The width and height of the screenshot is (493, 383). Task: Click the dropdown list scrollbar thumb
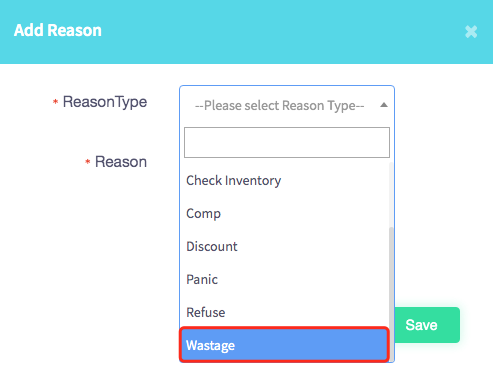click(391, 294)
